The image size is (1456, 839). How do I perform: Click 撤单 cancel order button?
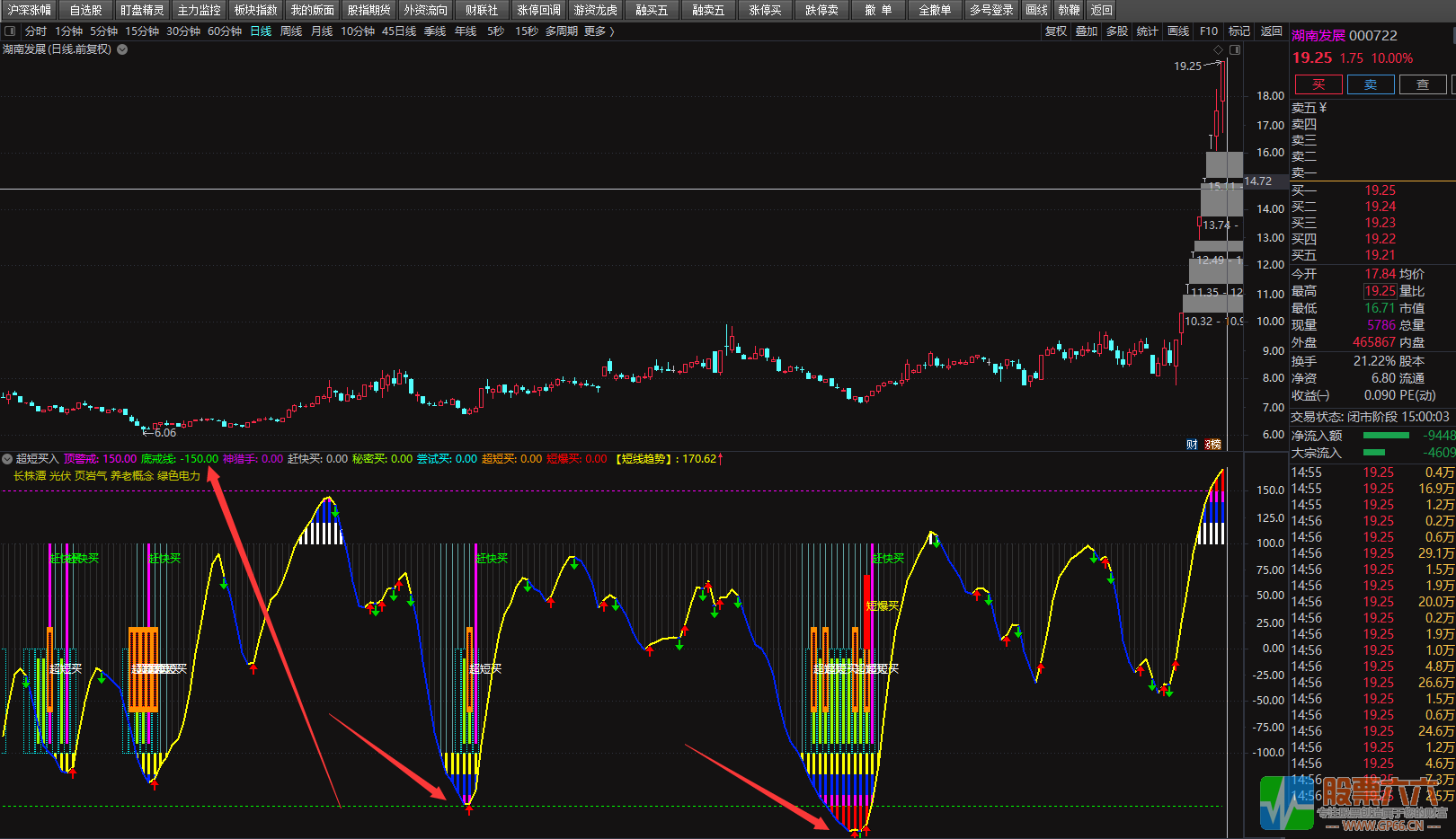click(x=879, y=10)
